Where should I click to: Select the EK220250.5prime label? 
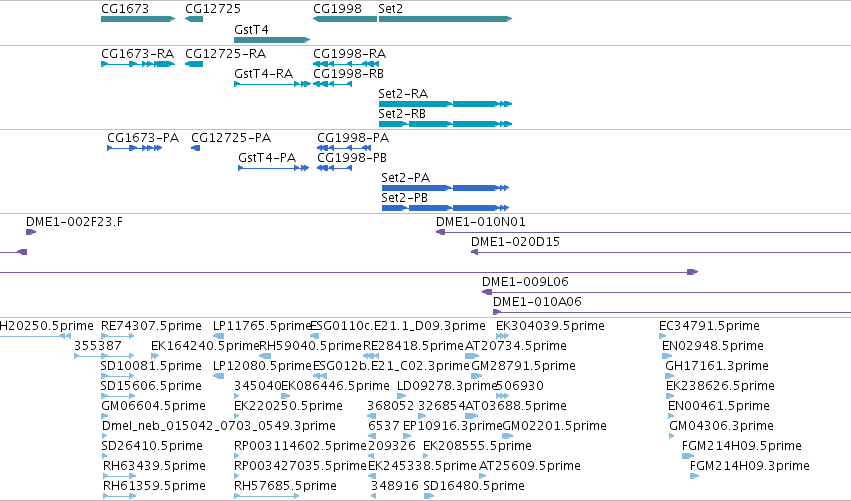point(288,406)
